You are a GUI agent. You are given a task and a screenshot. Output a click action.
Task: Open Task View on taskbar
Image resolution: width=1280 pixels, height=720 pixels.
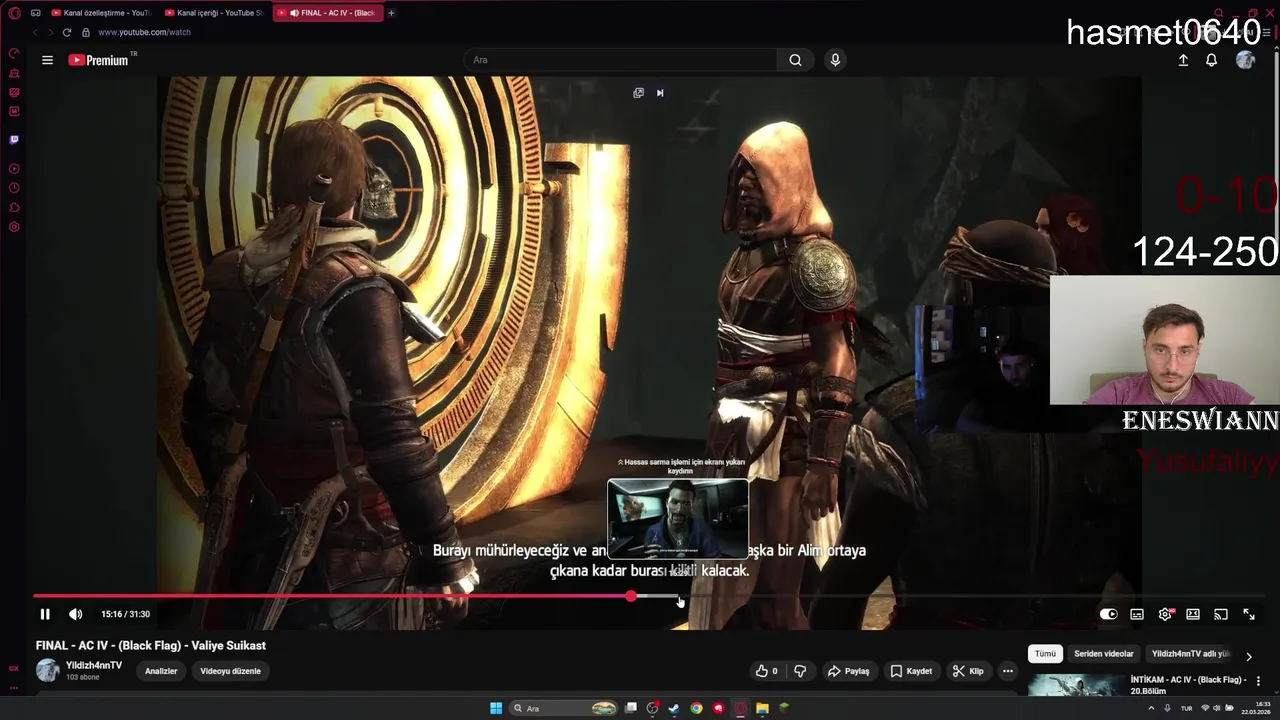(x=631, y=708)
